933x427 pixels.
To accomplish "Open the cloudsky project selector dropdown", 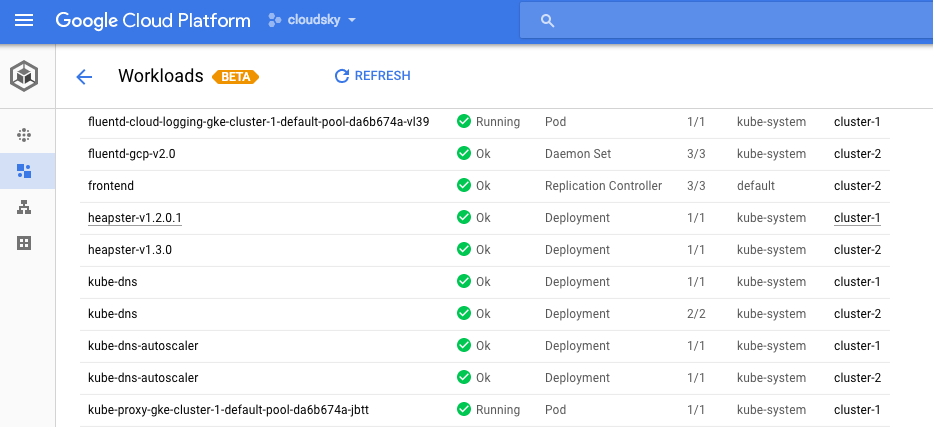I will click(x=312, y=20).
